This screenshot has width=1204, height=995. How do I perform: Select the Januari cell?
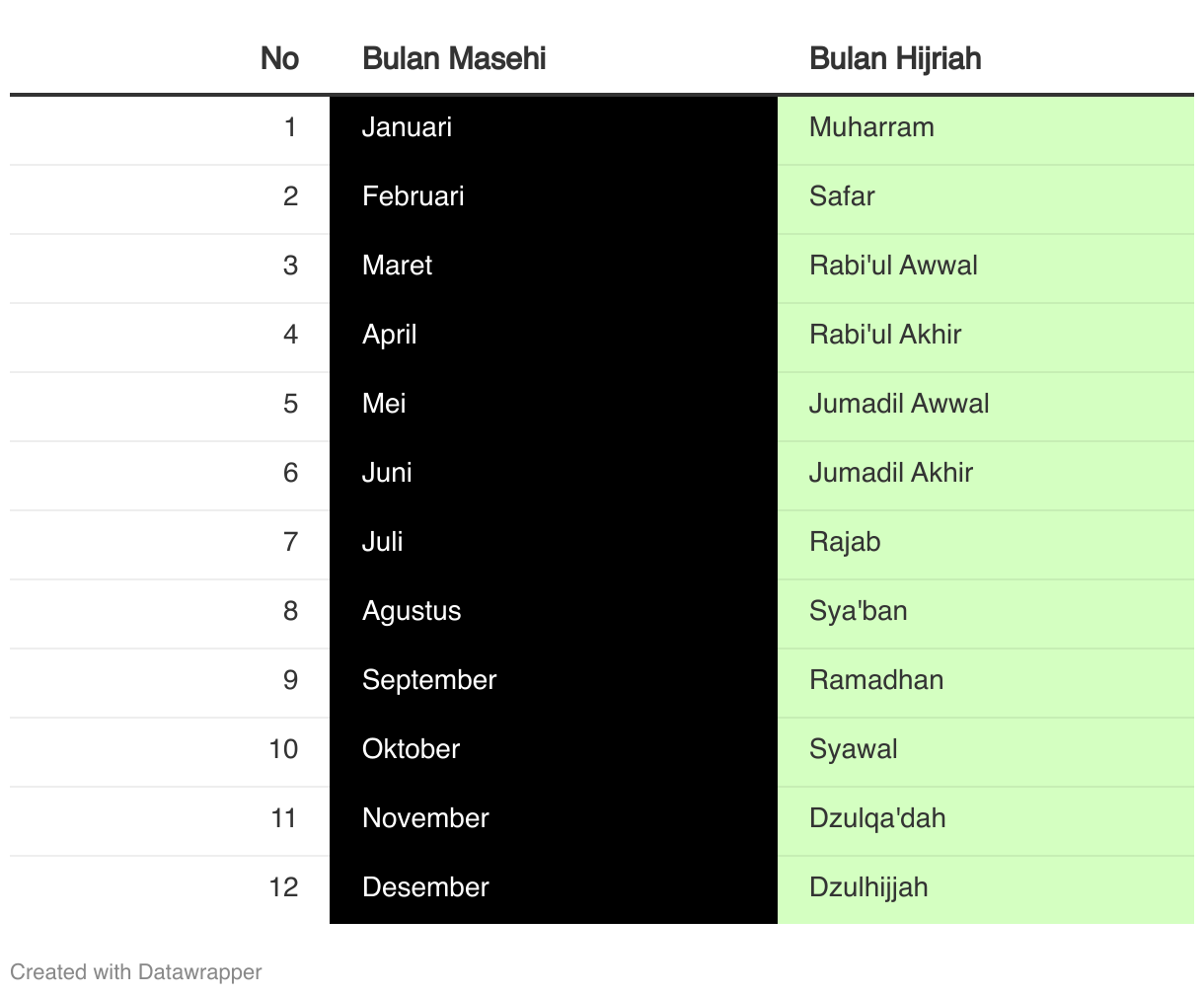(408, 127)
